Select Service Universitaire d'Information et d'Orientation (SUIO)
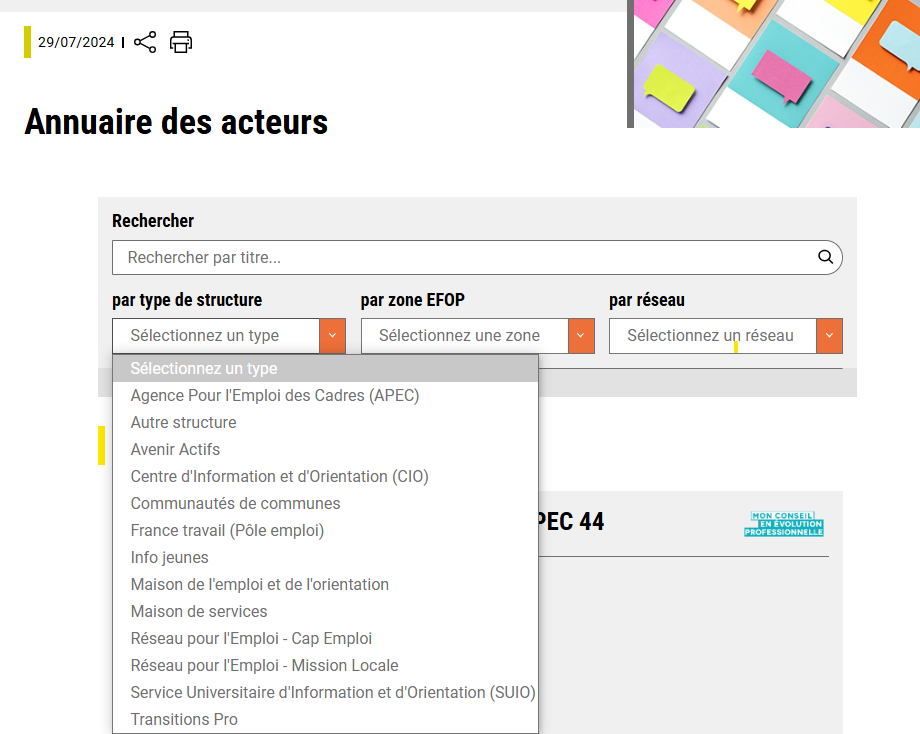The image size is (920, 734). click(325, 692)
